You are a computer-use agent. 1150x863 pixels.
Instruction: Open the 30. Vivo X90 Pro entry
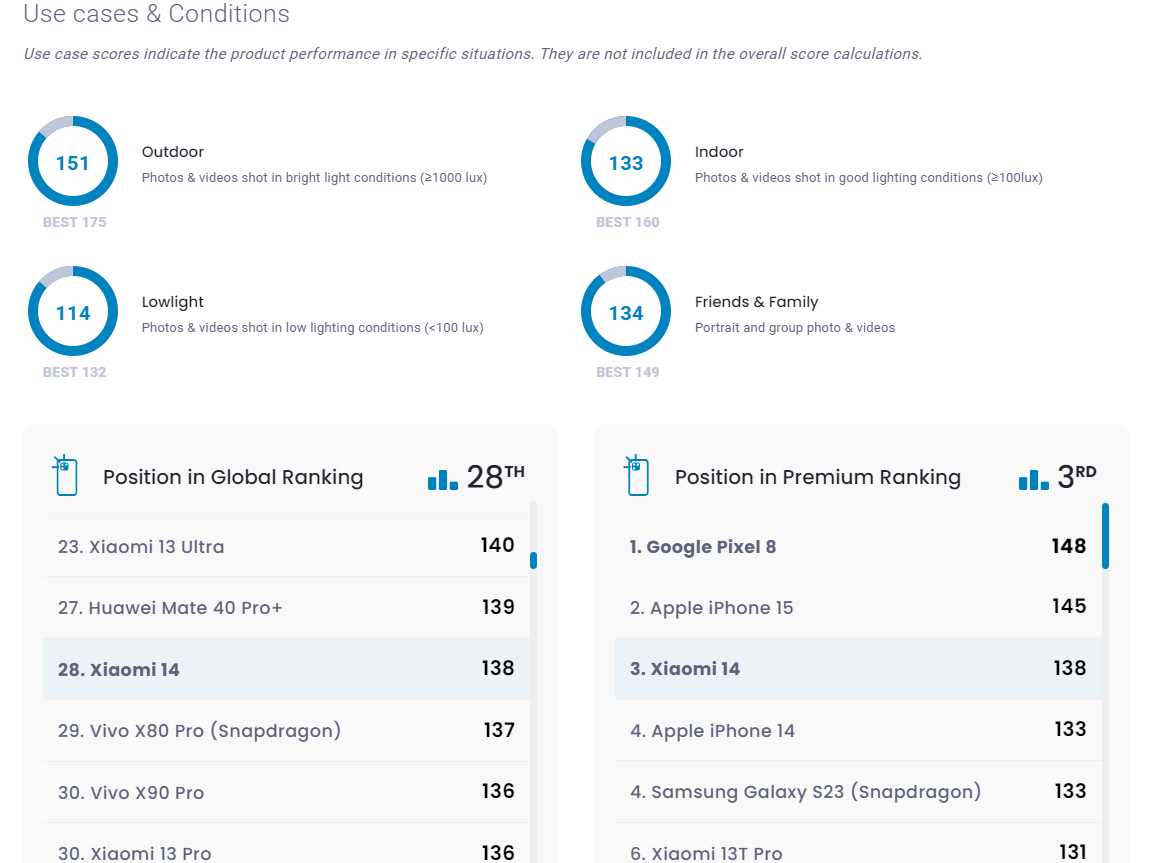tap(286, 792)
